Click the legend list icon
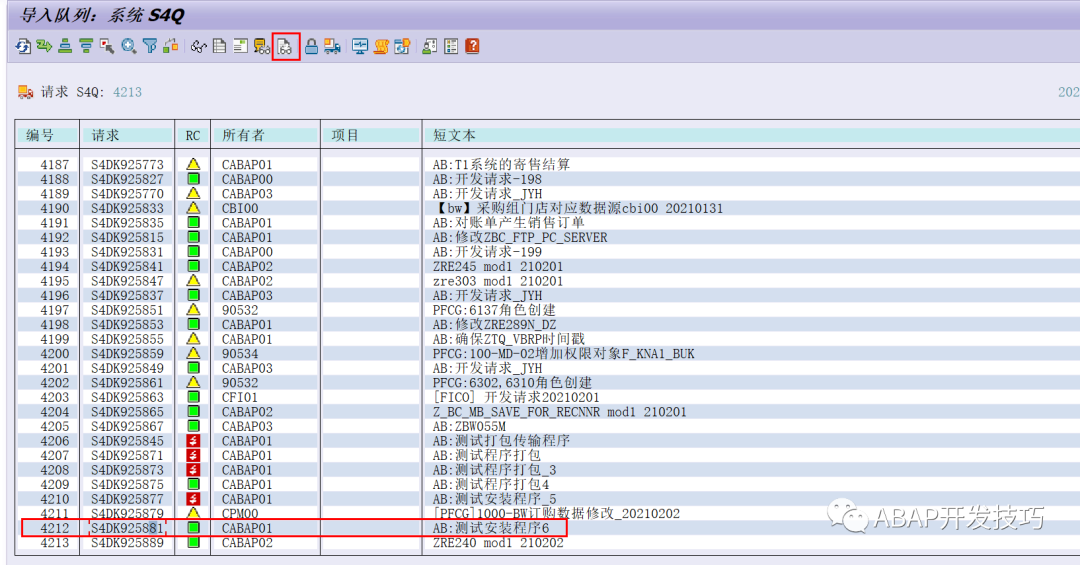Viewport: 1080px width, 565px height. coord(451,46)
